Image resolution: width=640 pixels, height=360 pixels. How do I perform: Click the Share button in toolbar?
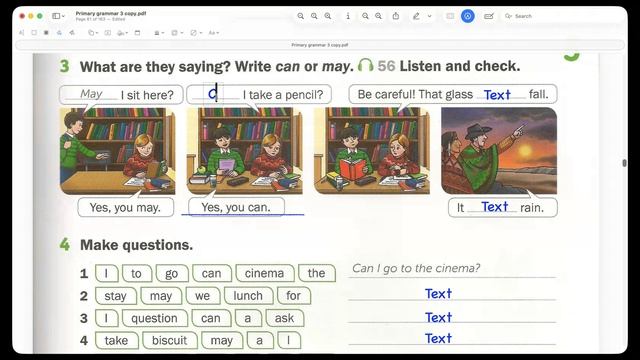pos(396,16)
